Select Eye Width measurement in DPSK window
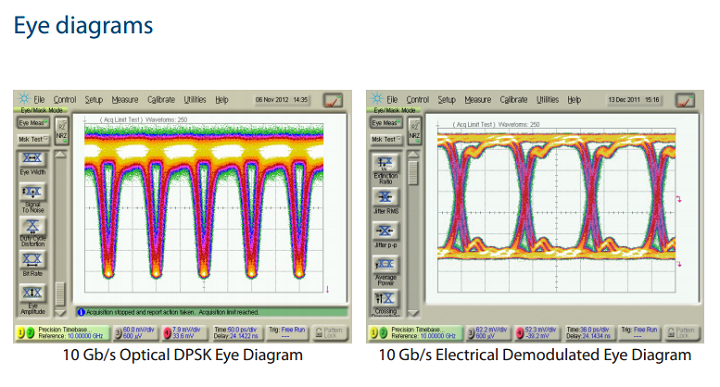 (32, 159)
